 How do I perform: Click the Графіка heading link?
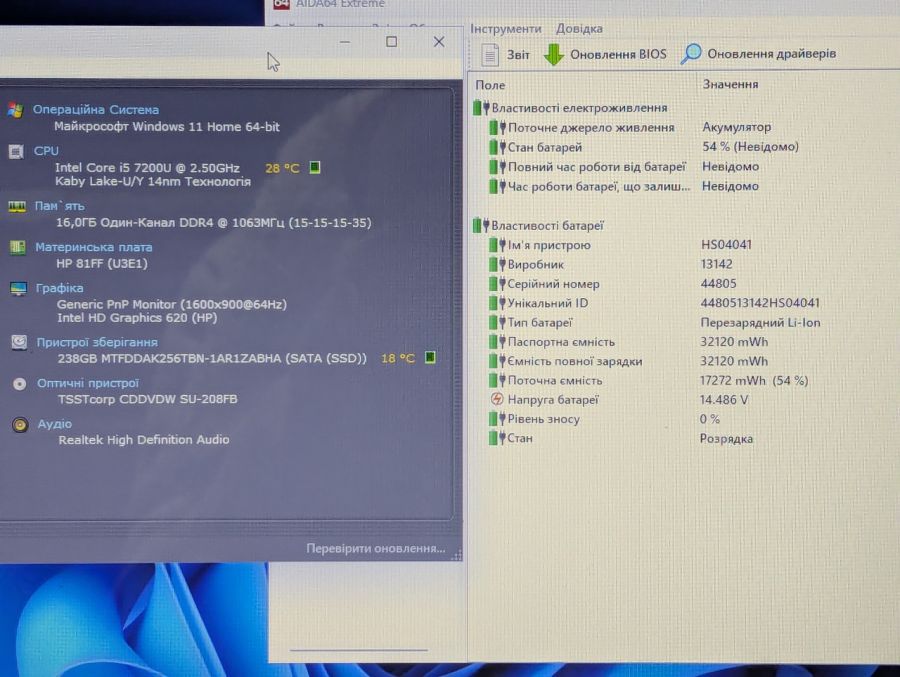59,288
